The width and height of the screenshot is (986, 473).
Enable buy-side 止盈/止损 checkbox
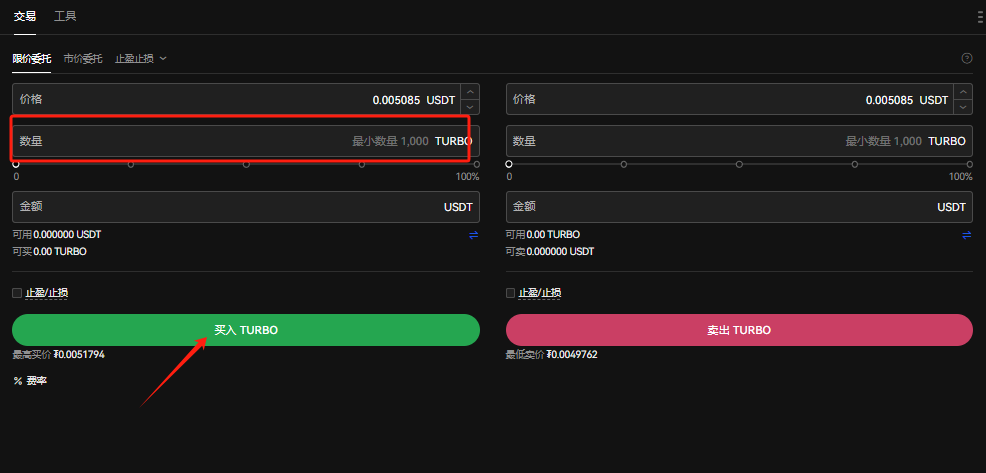pos(17,293)
